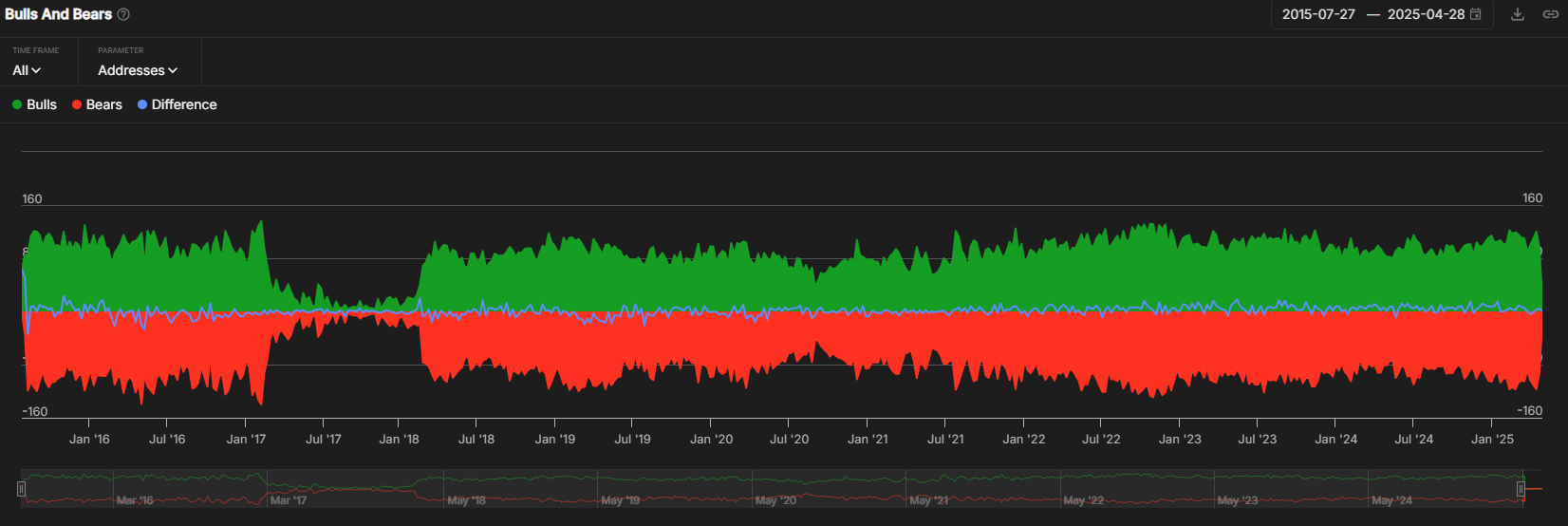Click the Jul '19 axis label
1568x526 pixels.
632,439
